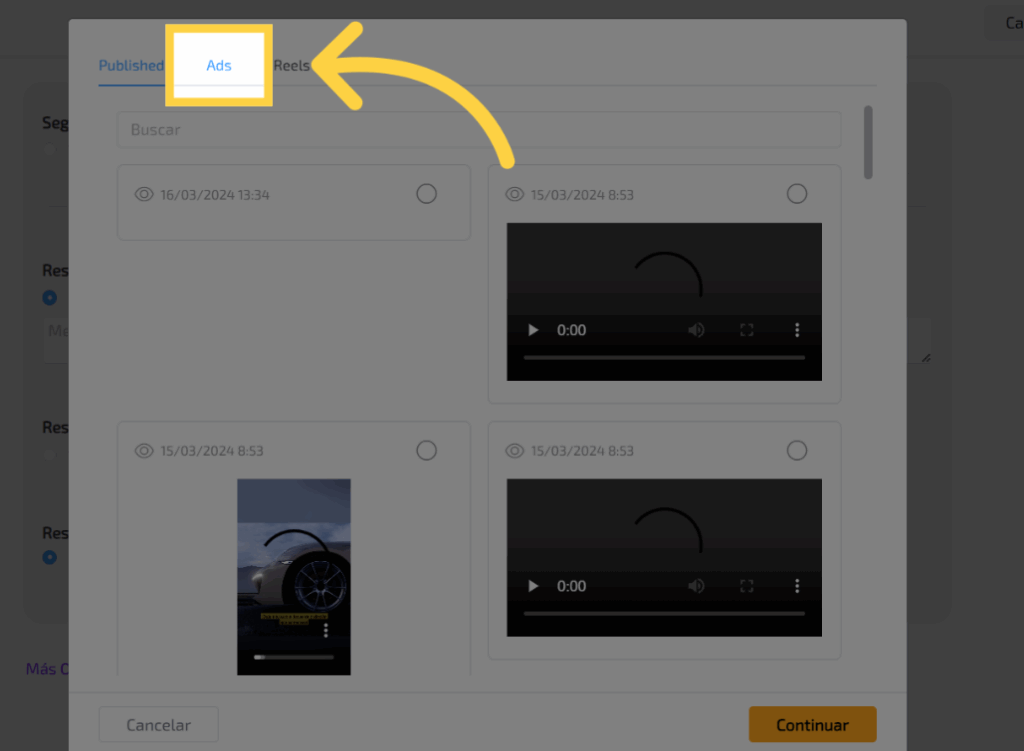Viewport: 1024px width, 751px height.
Task: Click the progress bar of the upper-right video
Action: point(664,357)
